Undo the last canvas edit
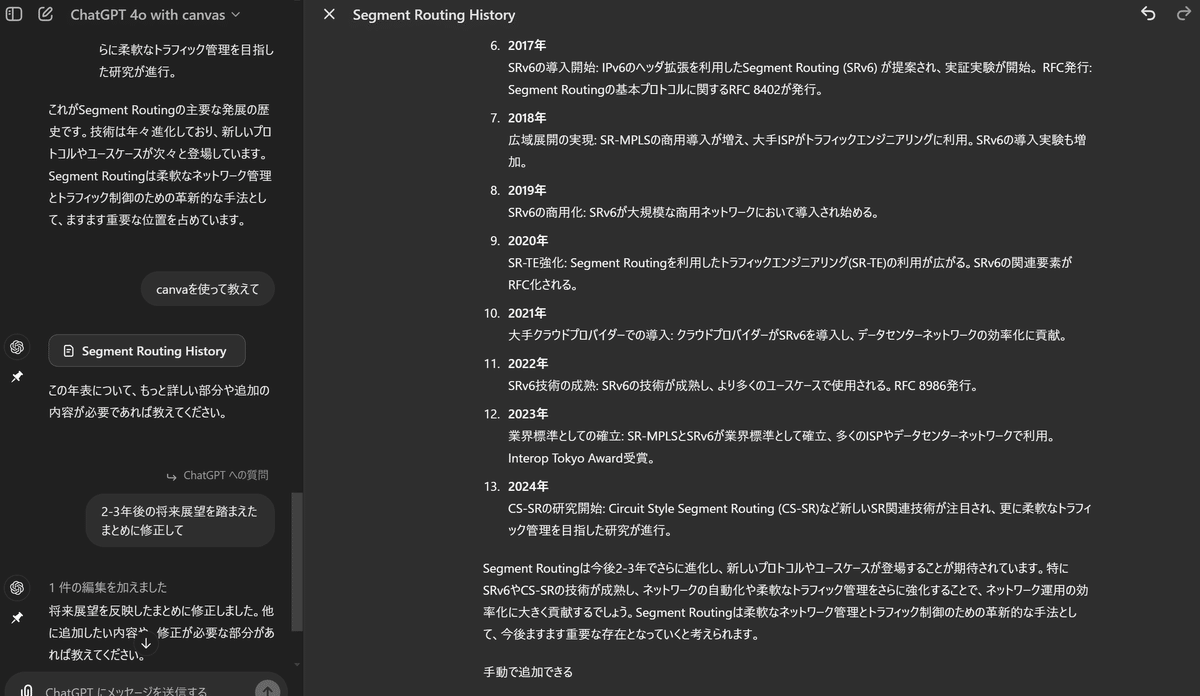1200x696 pixels. coord(1148,14)
